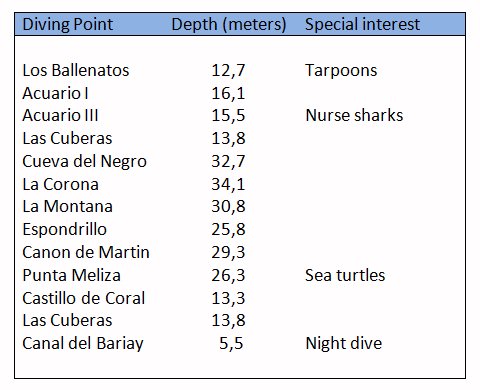Click the Diving Point column header
The height and width of the screenshot is (390, 480).
(68, 25)
